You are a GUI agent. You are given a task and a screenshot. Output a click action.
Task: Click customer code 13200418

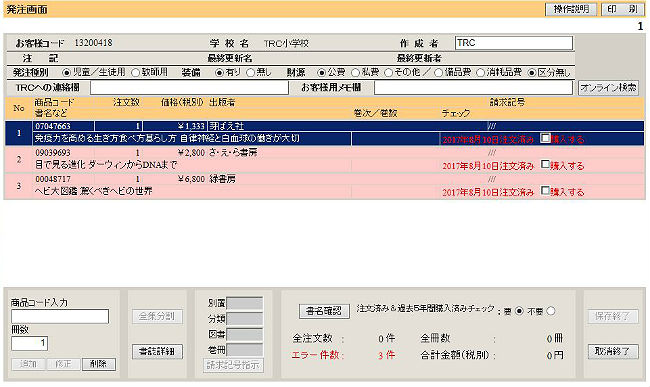click(x=94, y=43)
